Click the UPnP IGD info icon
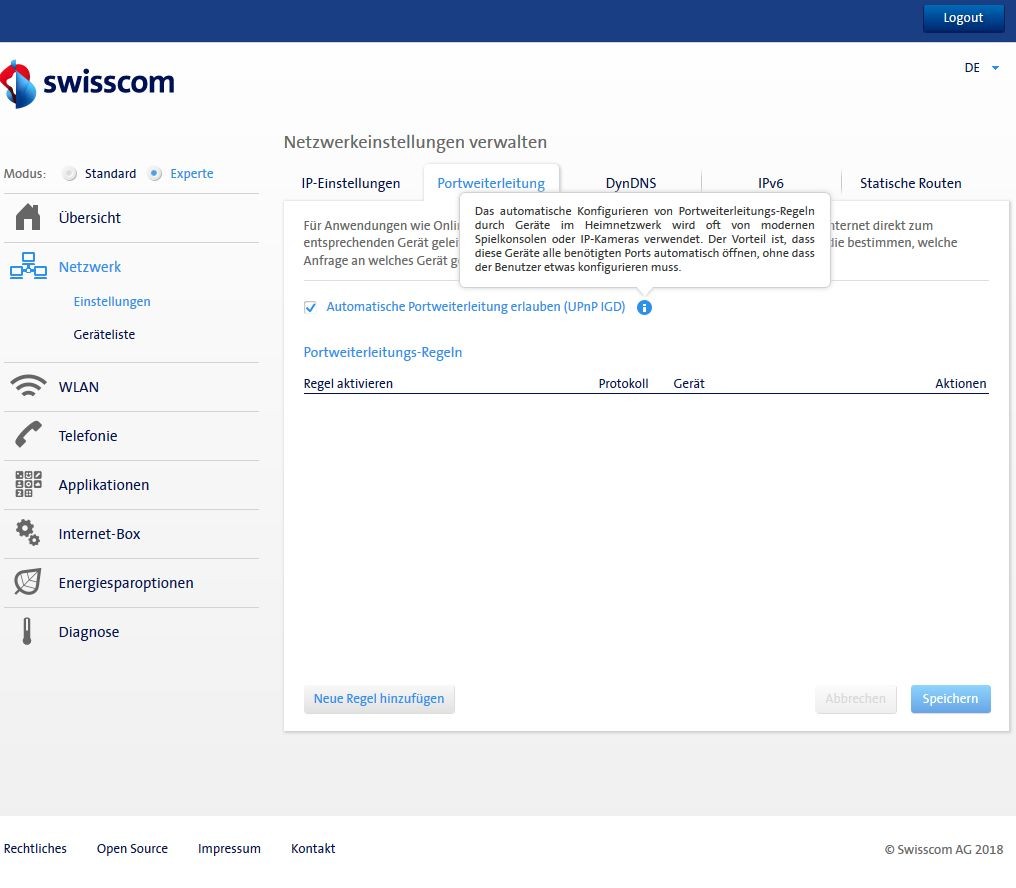The width and height of the screenshot is (1016, 888). pyautogui.click(x=644, y=307)
